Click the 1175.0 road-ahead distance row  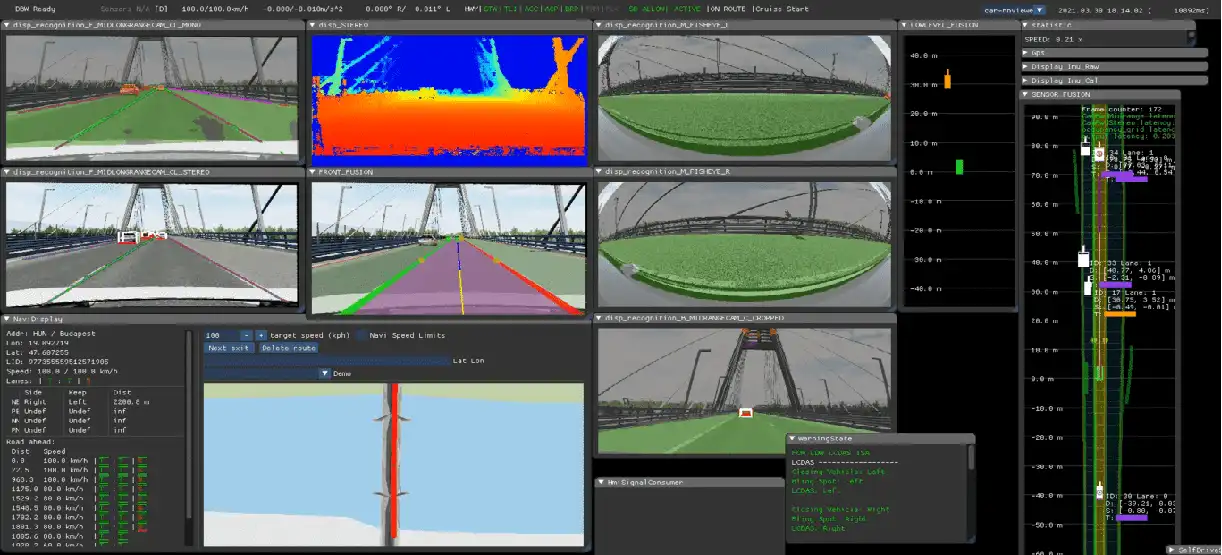(80, 488)
